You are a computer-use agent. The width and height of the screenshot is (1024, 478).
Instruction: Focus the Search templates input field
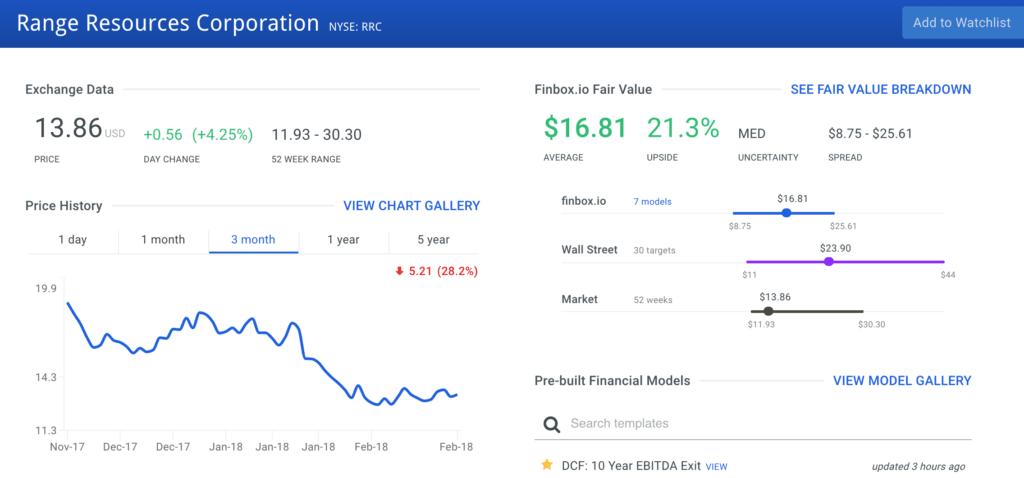[760, 424]
